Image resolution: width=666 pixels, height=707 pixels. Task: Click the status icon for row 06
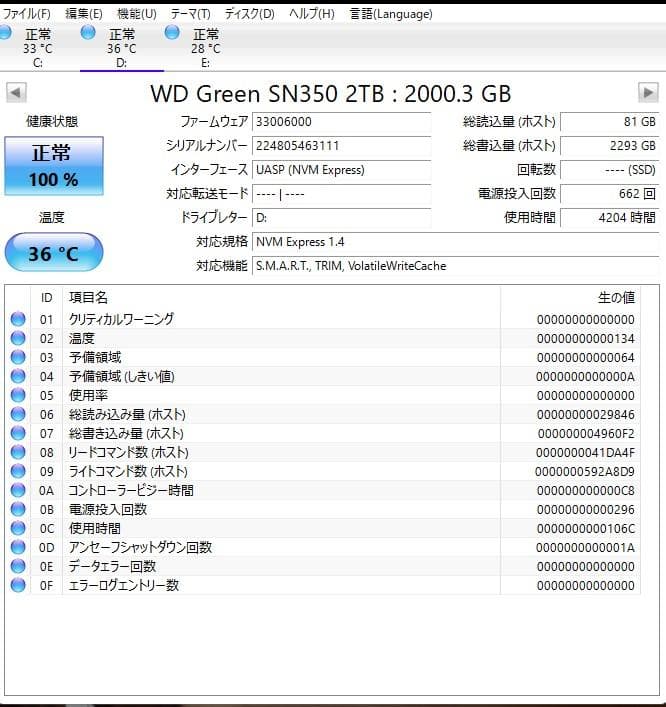tap(18, 413)
